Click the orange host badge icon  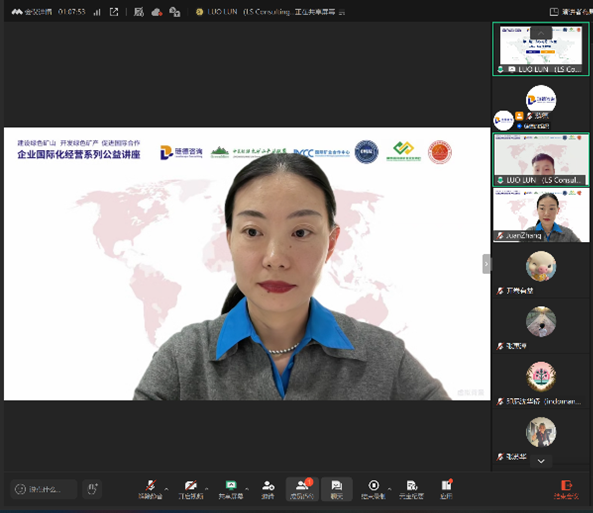click(520, 116)
